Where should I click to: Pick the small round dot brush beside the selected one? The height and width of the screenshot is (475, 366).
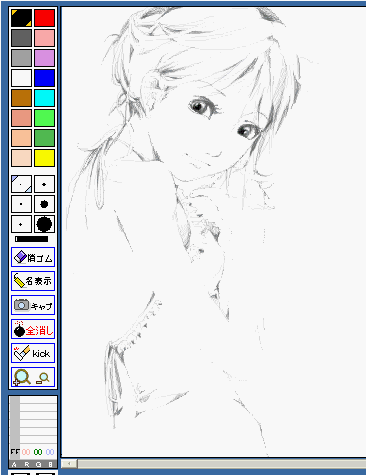[44, 184]
